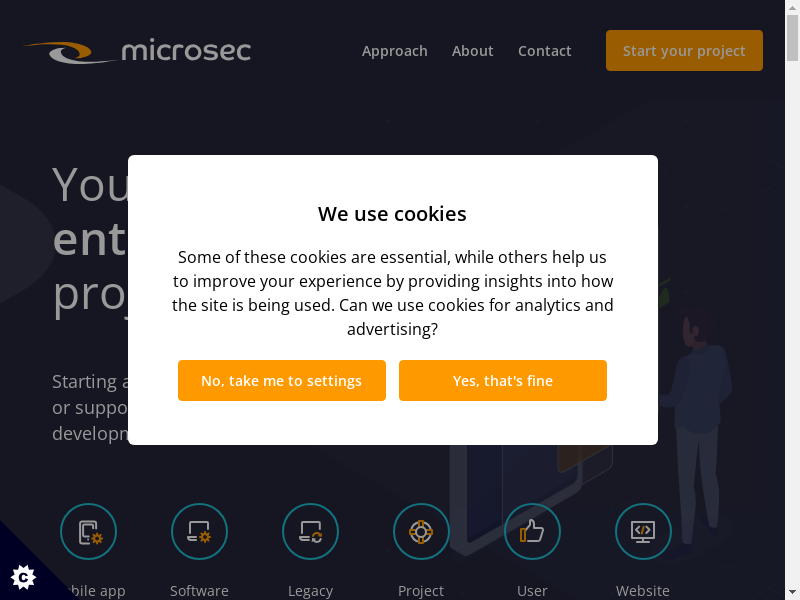Click the Website label text

pyautogui.click(x=643, y=590)
